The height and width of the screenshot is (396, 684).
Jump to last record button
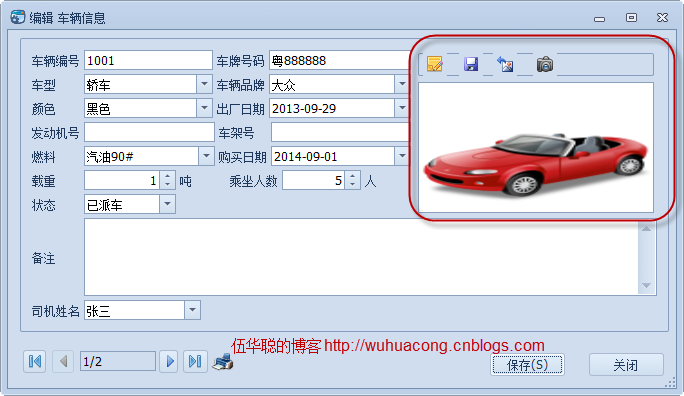tap(195, 361)
